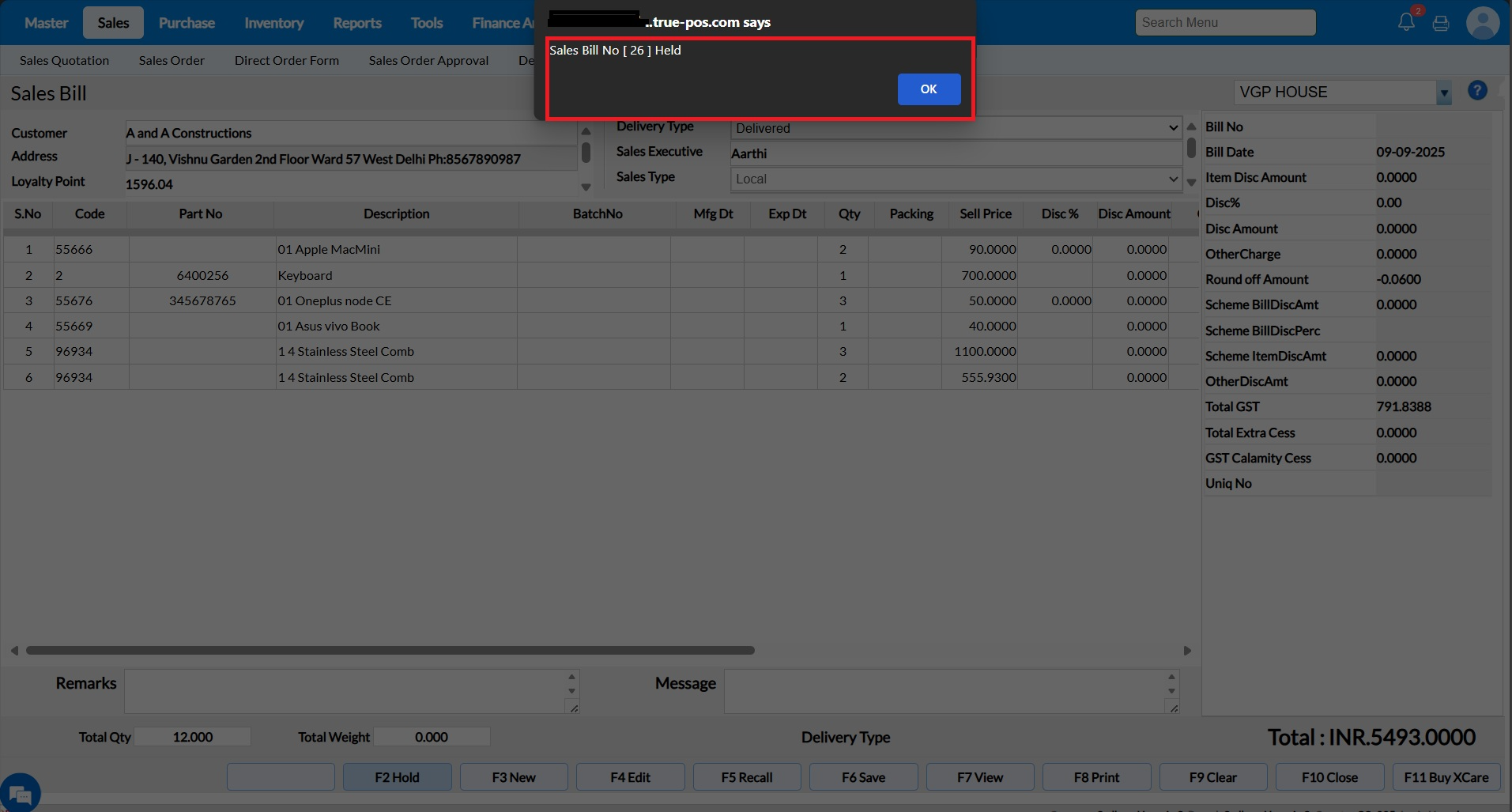Click the F8 Print button
The height and width of the screenshot is (812, 1512).
click(x=1096, y=777)
